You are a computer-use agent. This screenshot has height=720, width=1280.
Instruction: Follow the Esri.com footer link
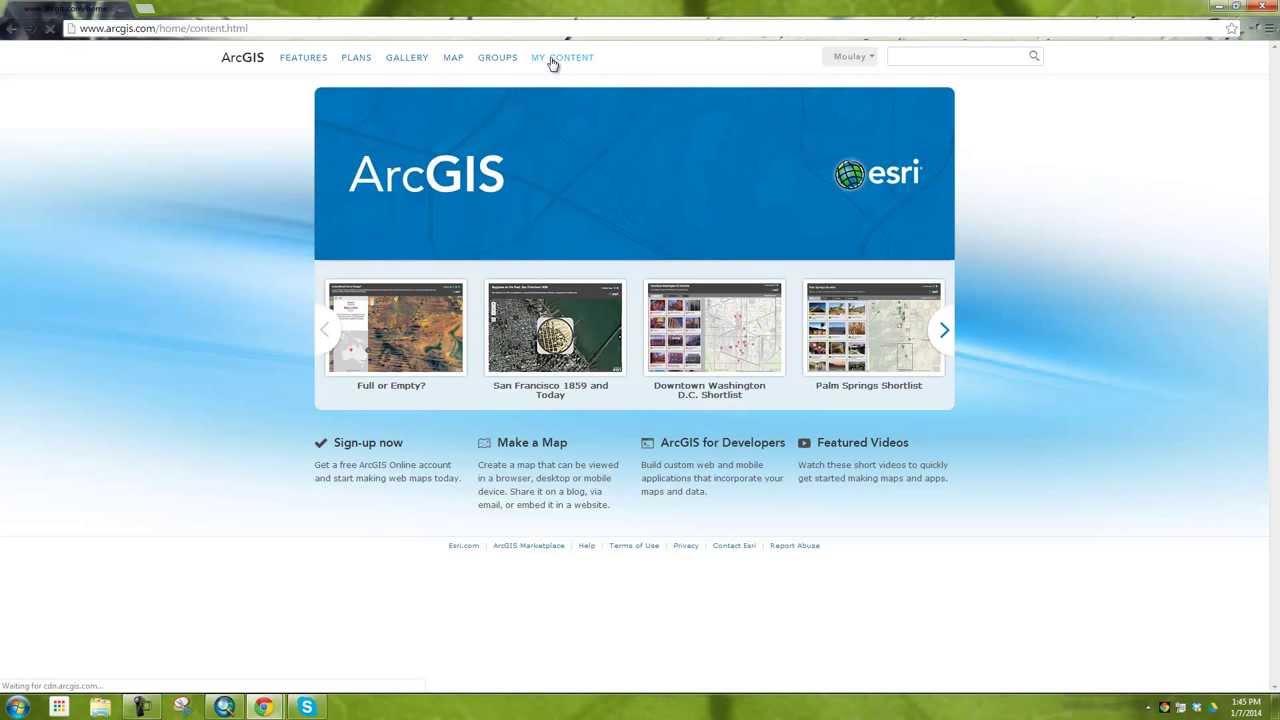click(x=464, y=545)
